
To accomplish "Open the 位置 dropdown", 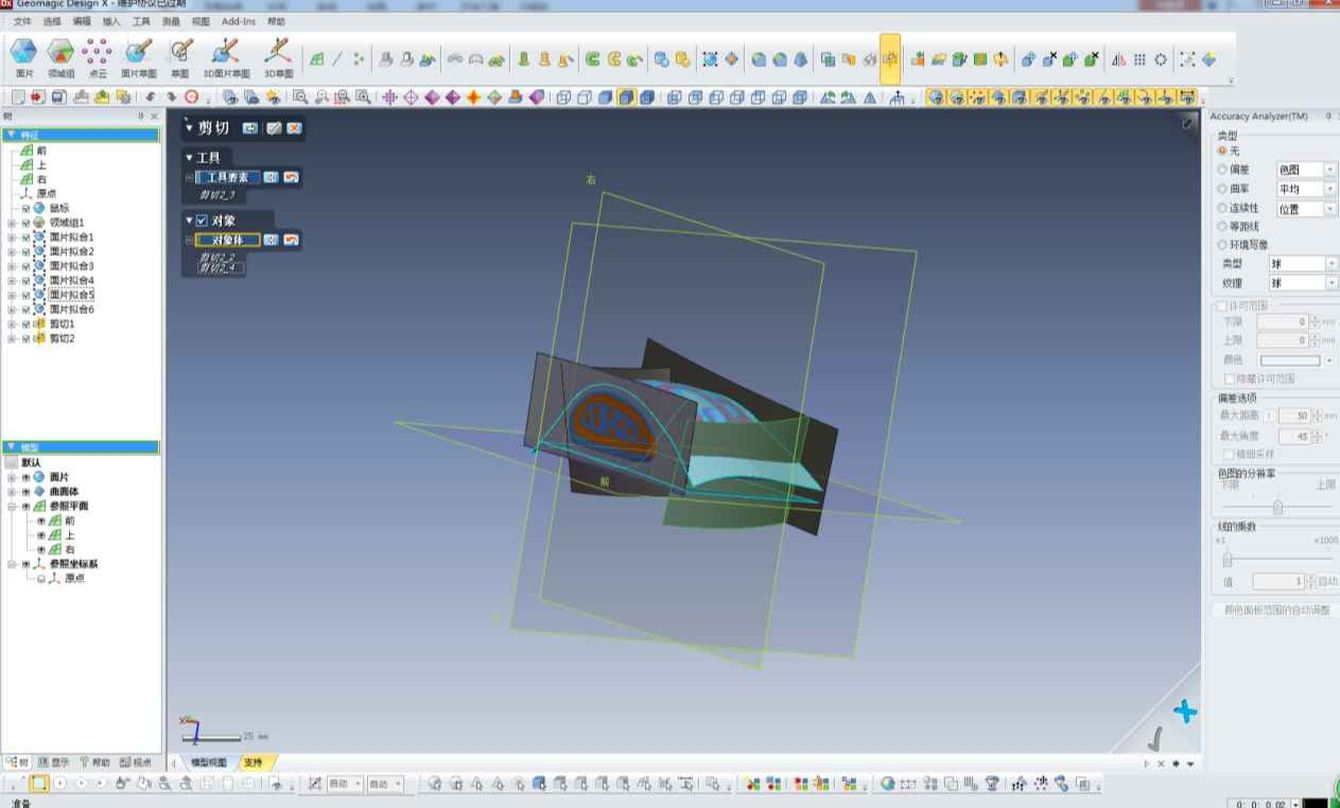I will (x=1306, y=209).
